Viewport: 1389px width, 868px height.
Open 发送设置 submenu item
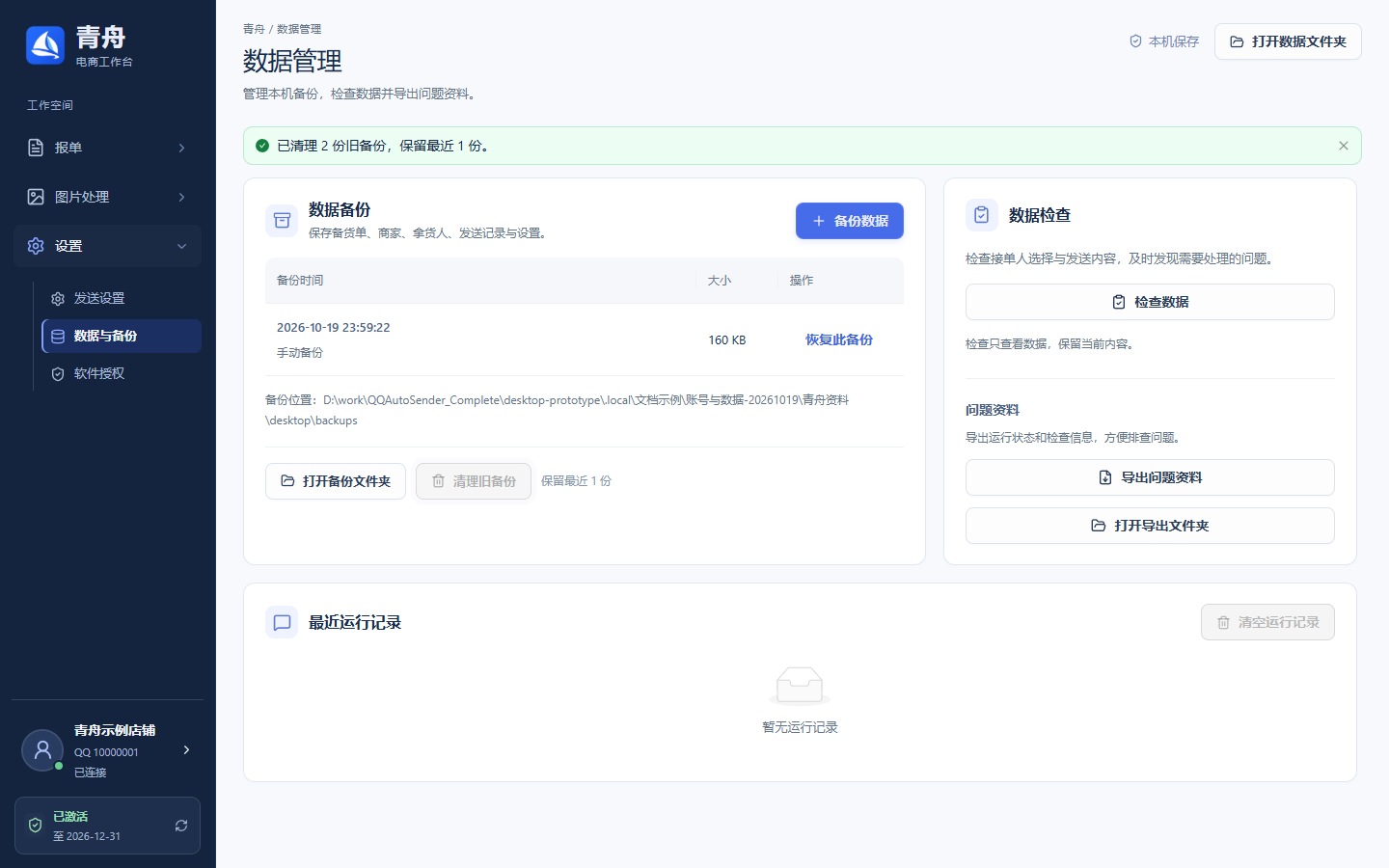click(x=122, y=298)
